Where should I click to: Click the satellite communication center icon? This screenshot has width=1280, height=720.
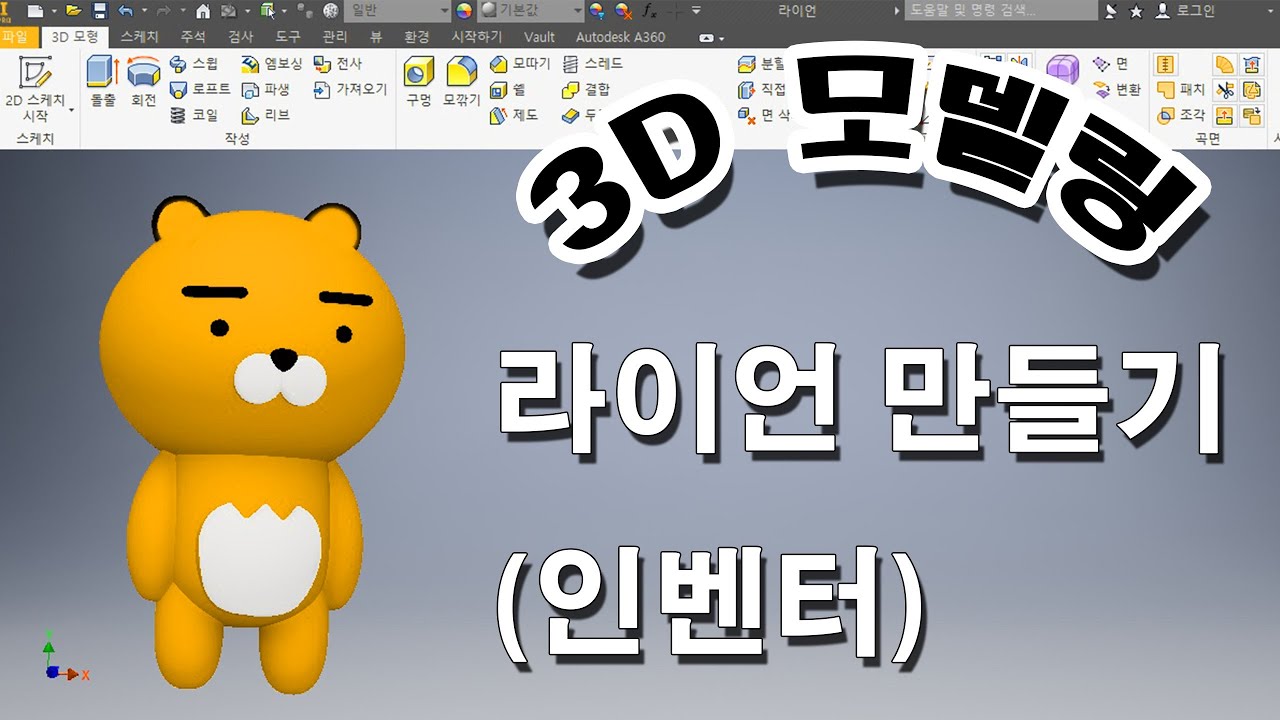[1112, 11]
